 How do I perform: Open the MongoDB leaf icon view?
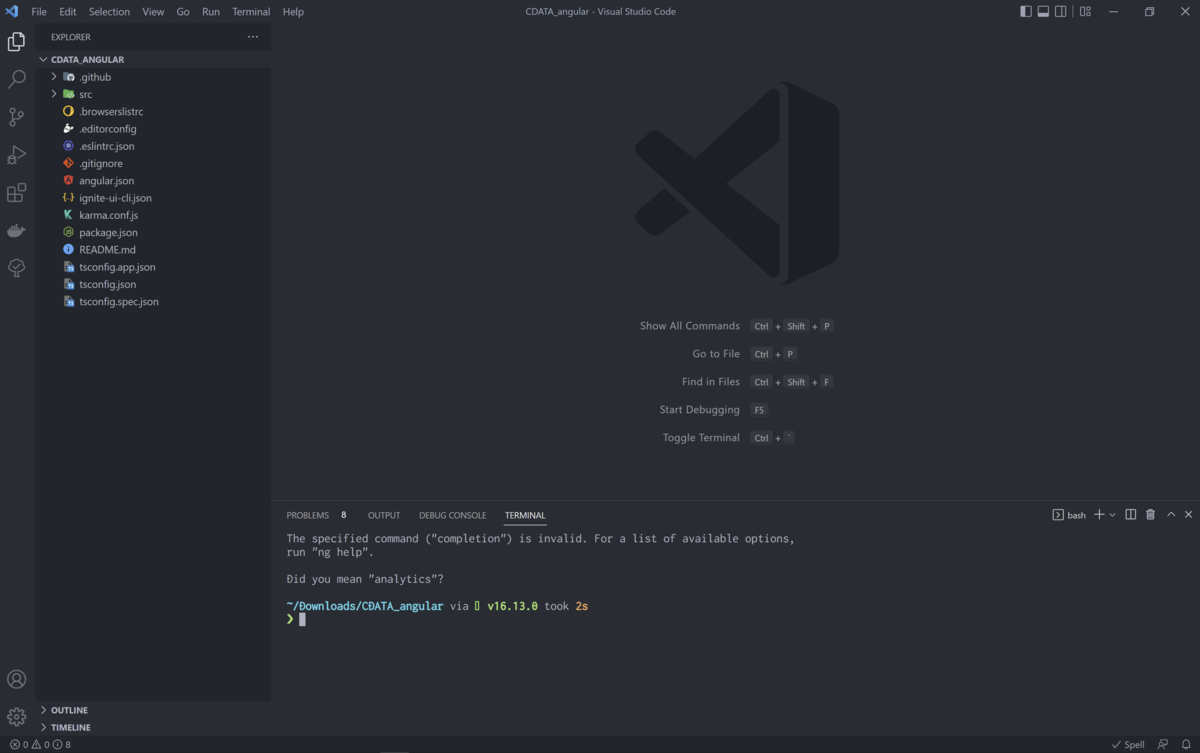pos(17,268)
